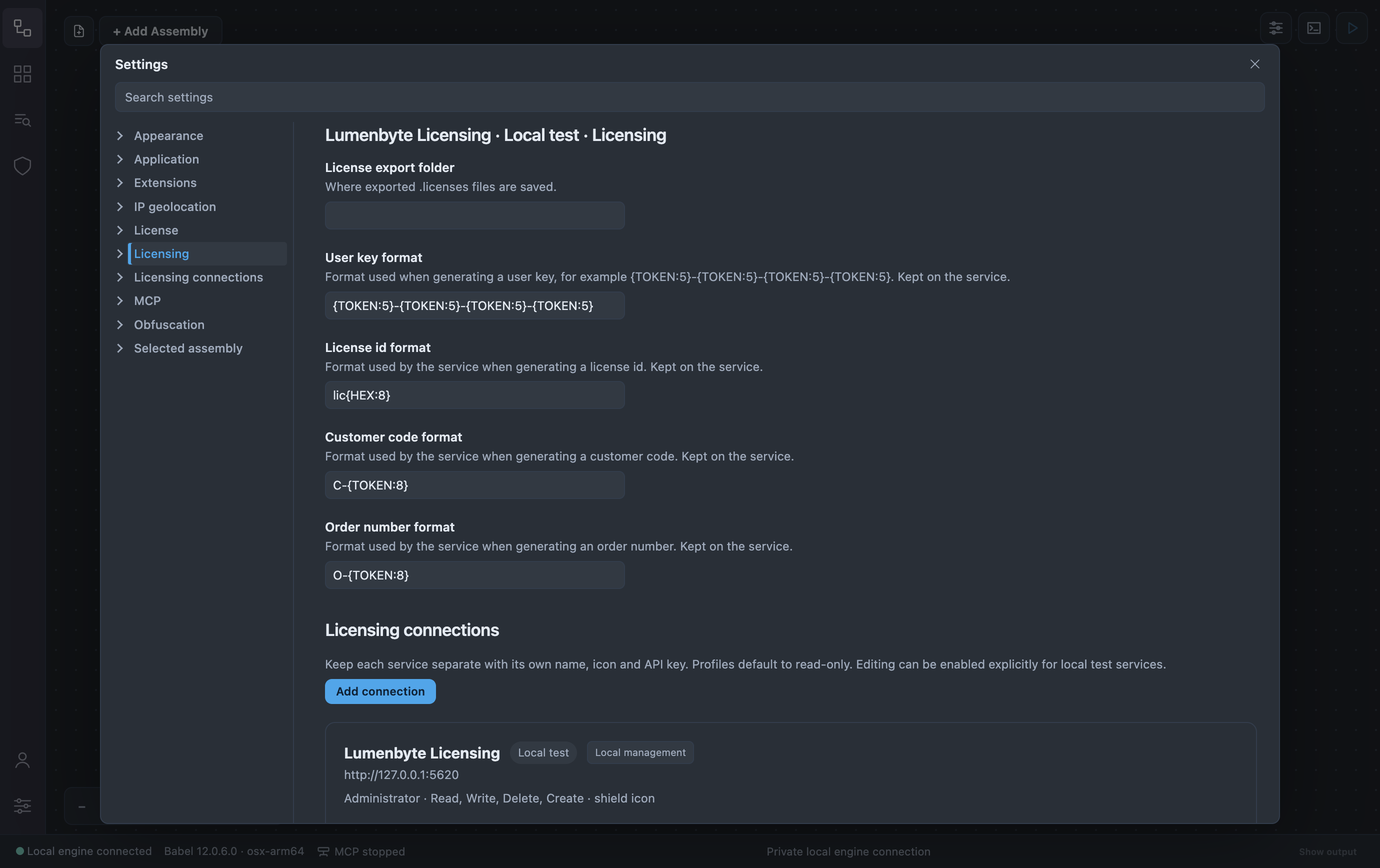Click the Customer code format field
1380x868 pixels.
pos(474,485)
